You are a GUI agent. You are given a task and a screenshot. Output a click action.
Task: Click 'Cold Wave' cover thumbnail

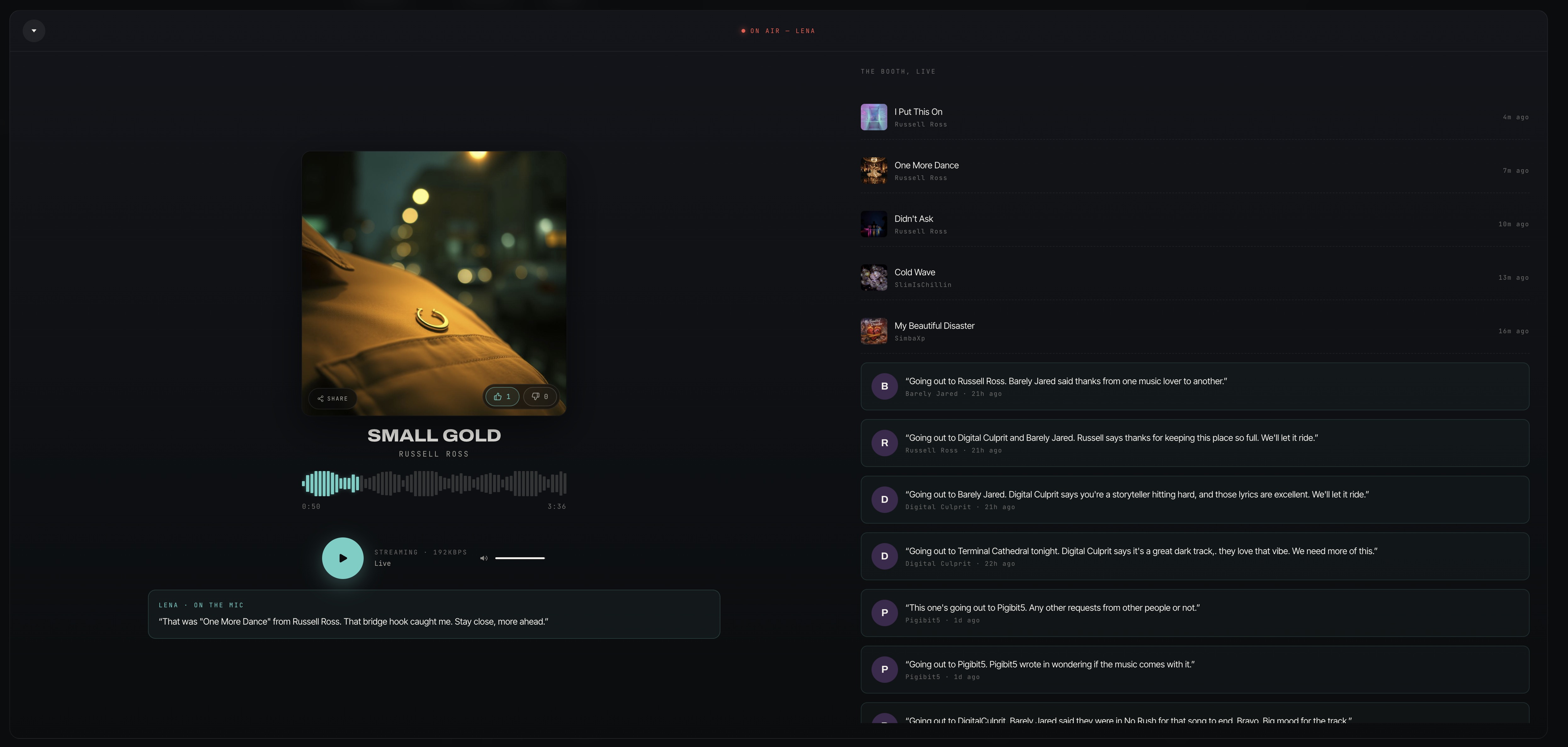[873, 278]
